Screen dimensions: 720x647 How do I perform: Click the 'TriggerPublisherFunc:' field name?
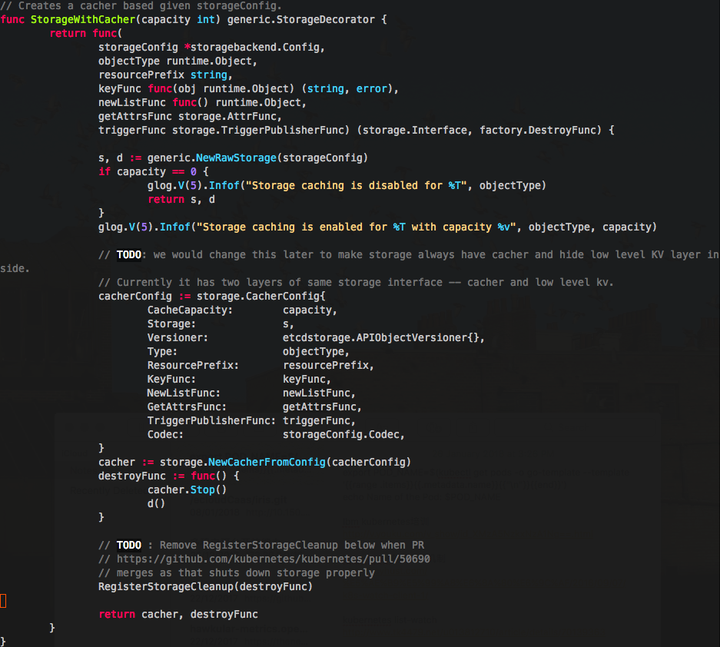tap(211, 421)
